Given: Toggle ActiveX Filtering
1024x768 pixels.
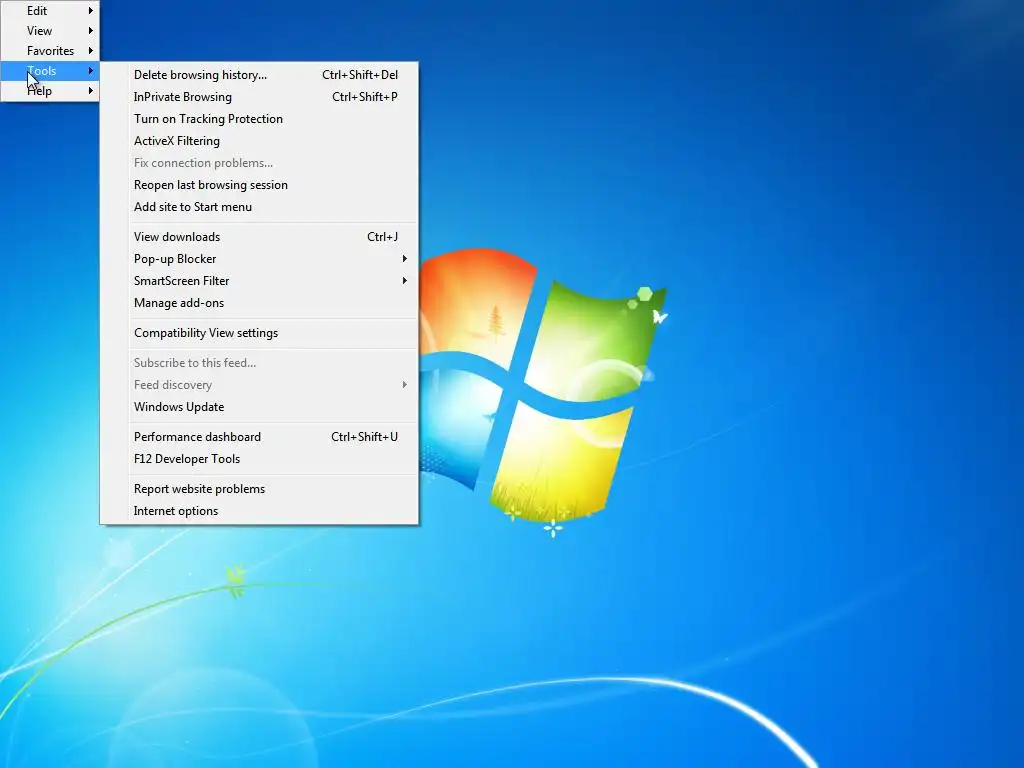Looking at the screenshot, I should pos(259,141).
